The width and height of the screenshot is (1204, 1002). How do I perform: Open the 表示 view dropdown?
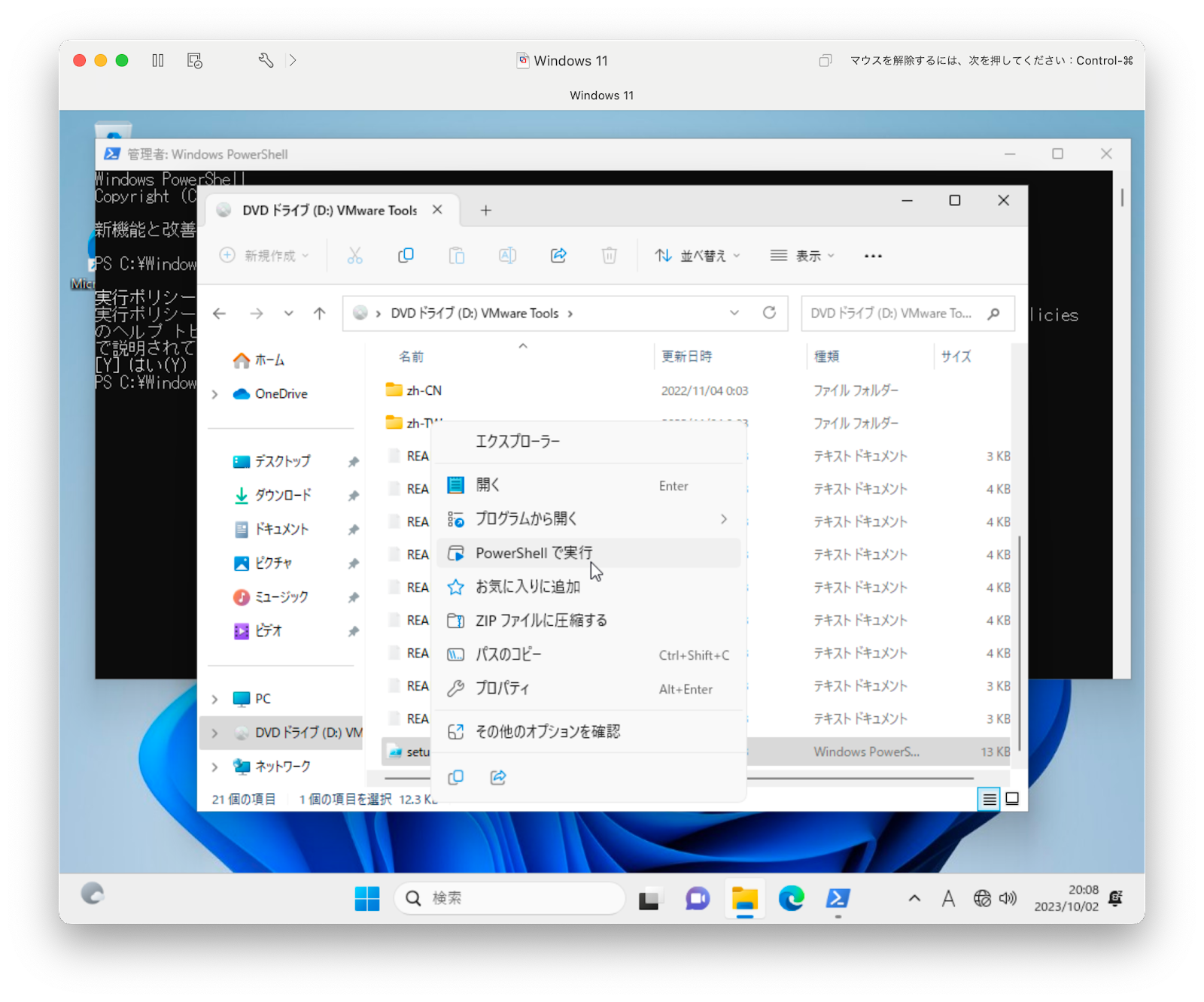coord(802,256)
